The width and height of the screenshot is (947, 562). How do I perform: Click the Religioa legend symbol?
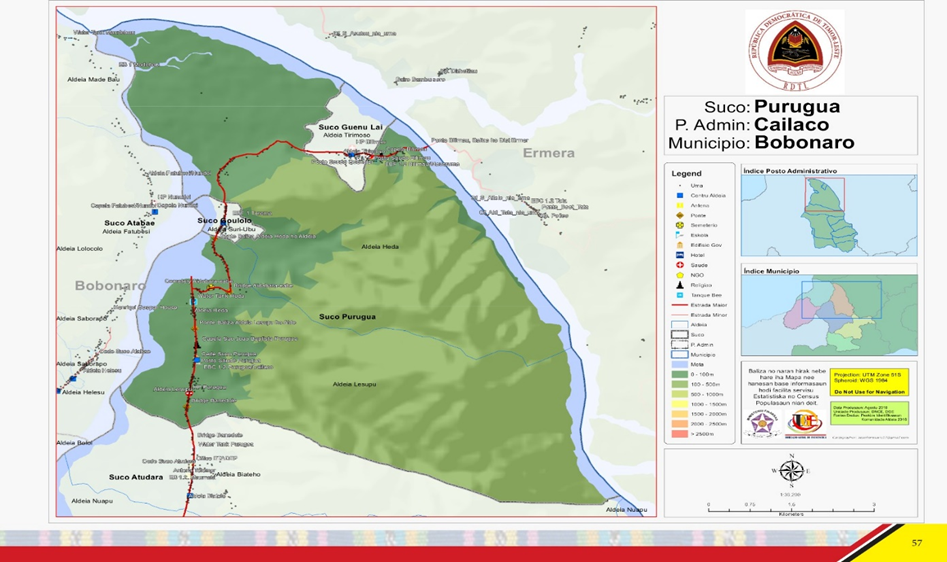point(680,285)
